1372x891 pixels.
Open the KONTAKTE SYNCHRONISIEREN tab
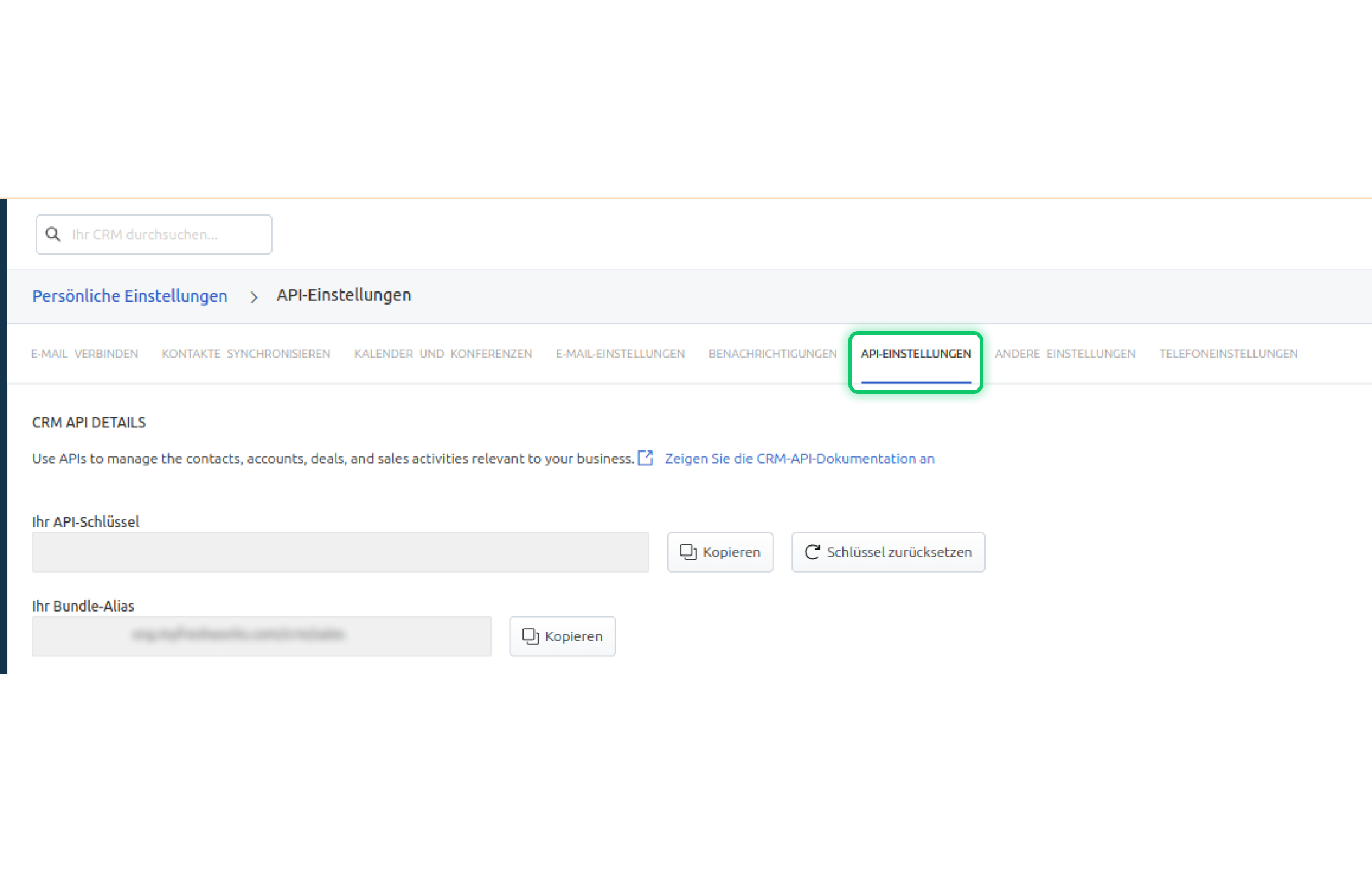tap(246, 354)
